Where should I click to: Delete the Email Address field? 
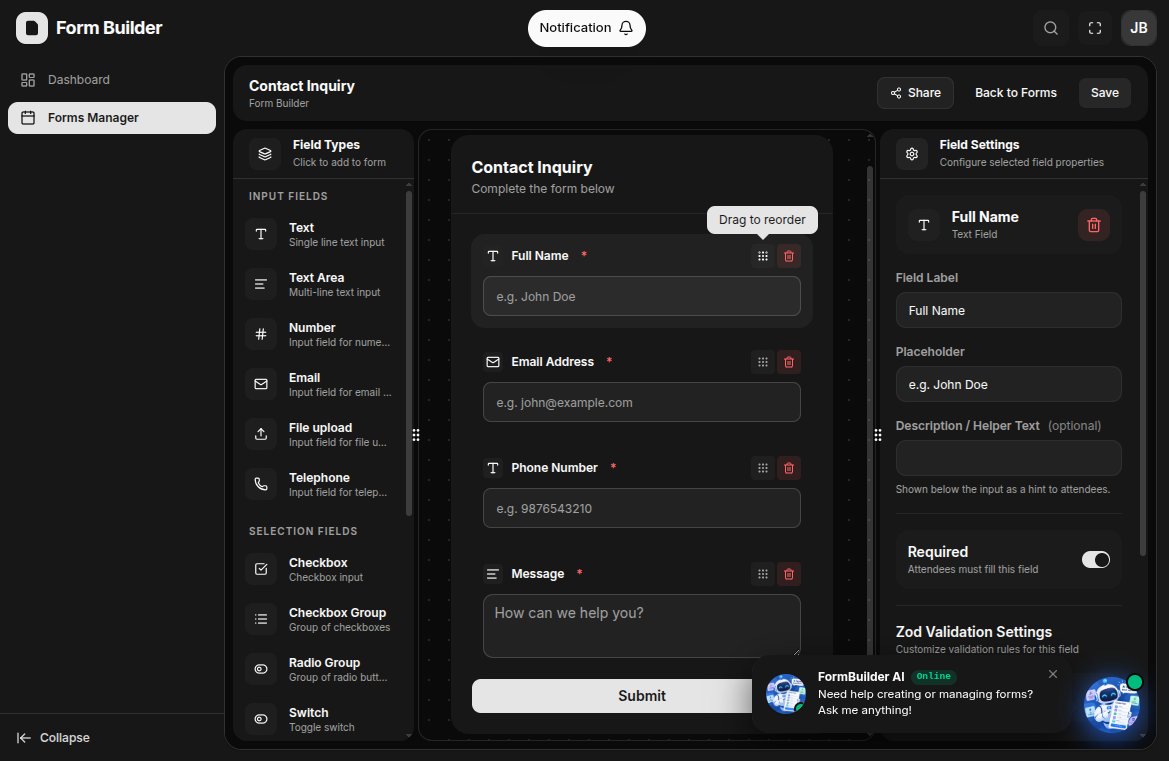coord(789,362)
